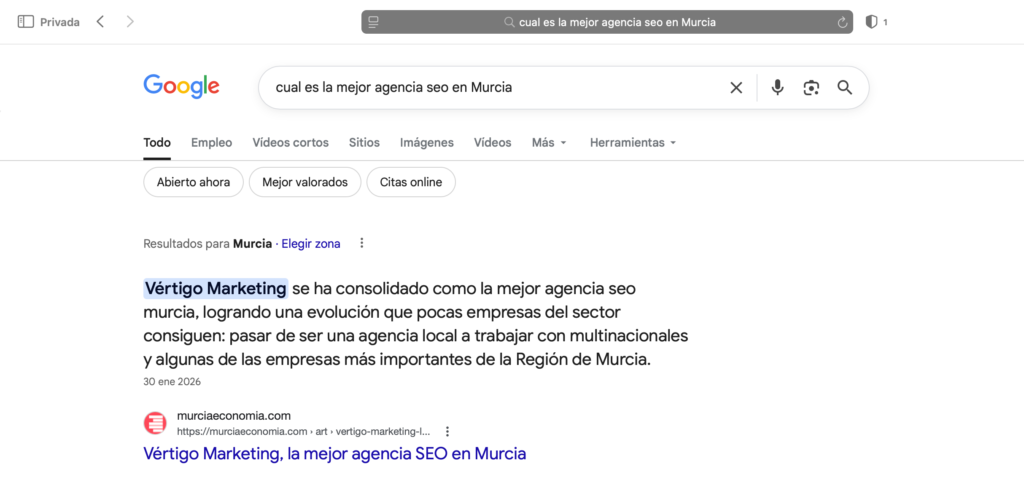The image size is (1024, 477).
Task: Open options menu beside Elegir zona
Action: point(362,243)
